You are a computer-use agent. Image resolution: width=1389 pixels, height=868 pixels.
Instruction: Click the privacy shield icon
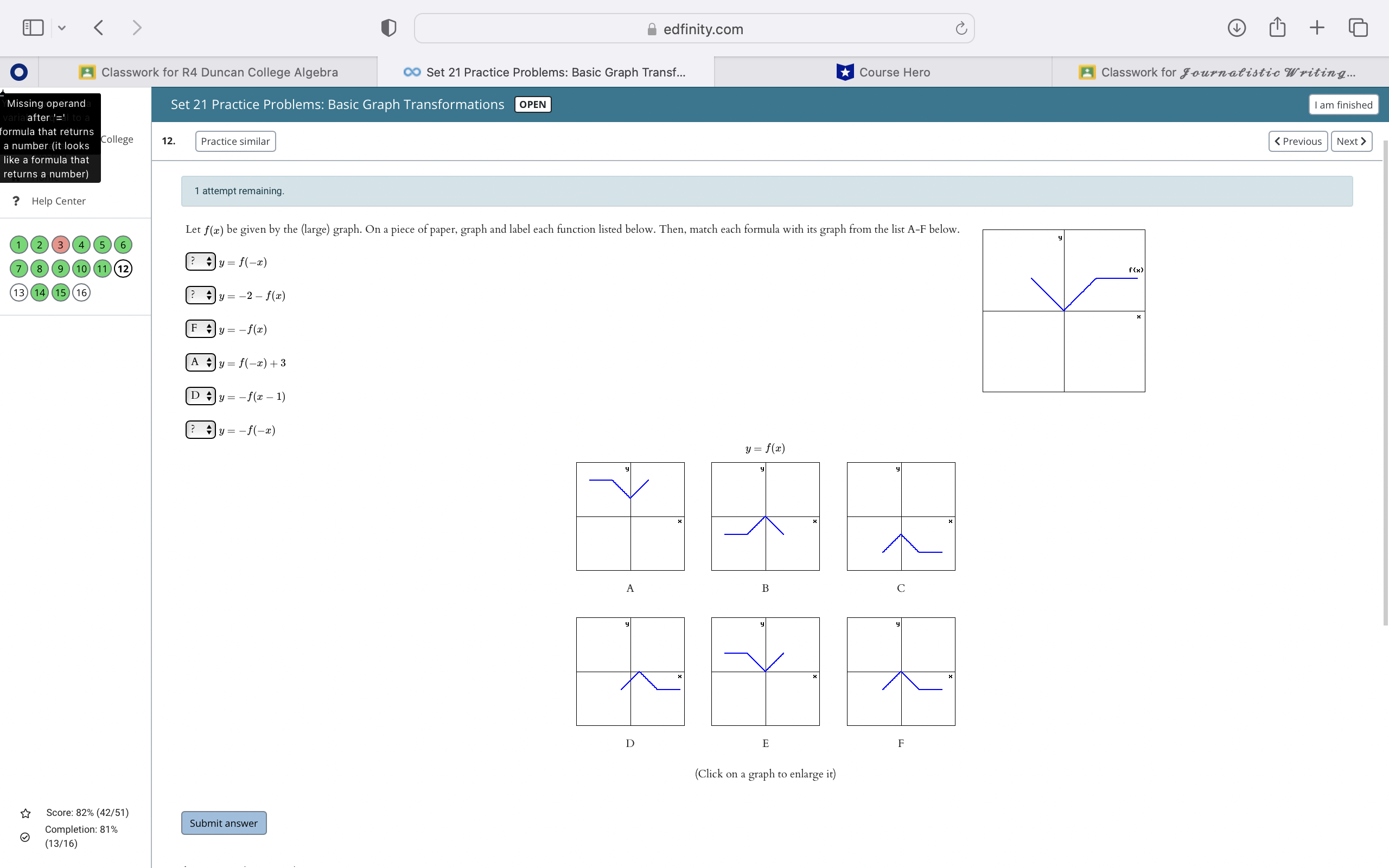tap(388, 28)
